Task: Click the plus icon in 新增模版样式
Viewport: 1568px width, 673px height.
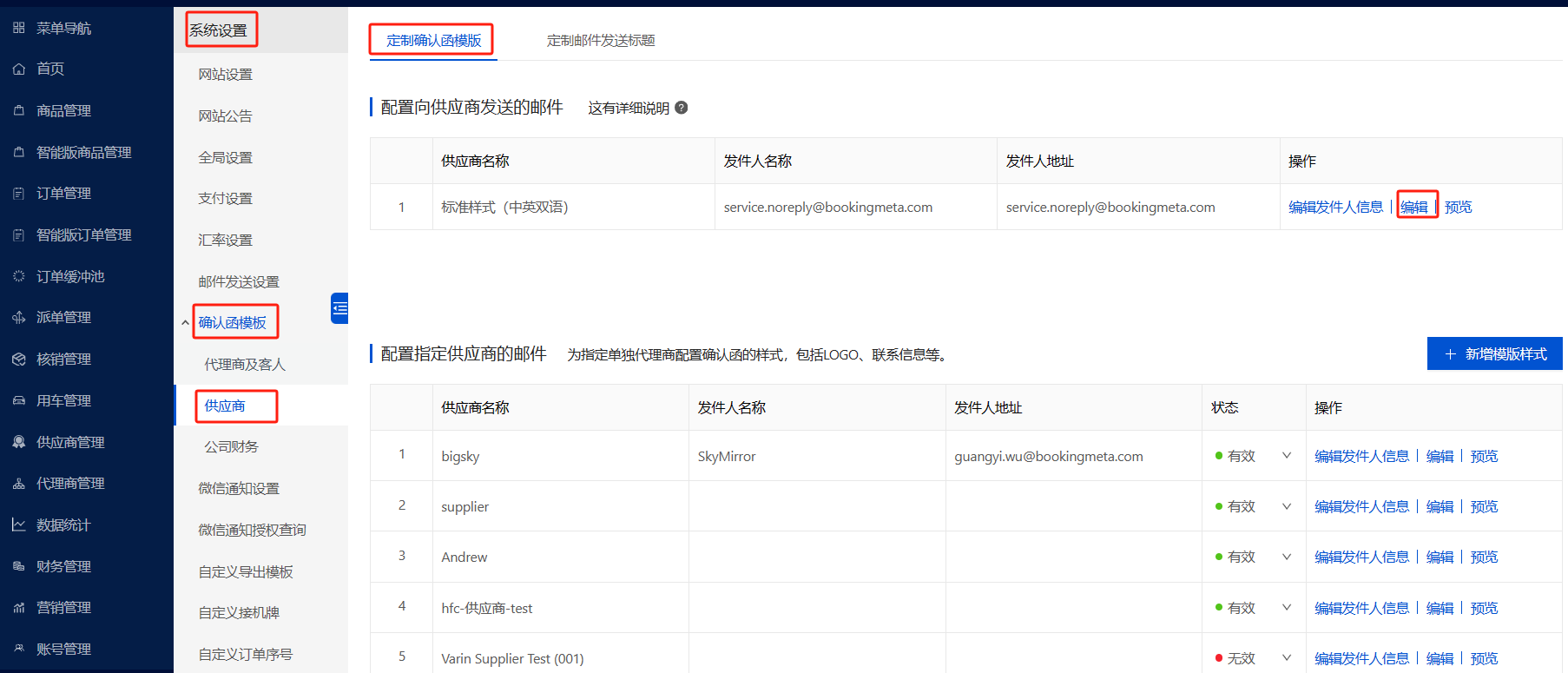Action: tap(1450, 354)
